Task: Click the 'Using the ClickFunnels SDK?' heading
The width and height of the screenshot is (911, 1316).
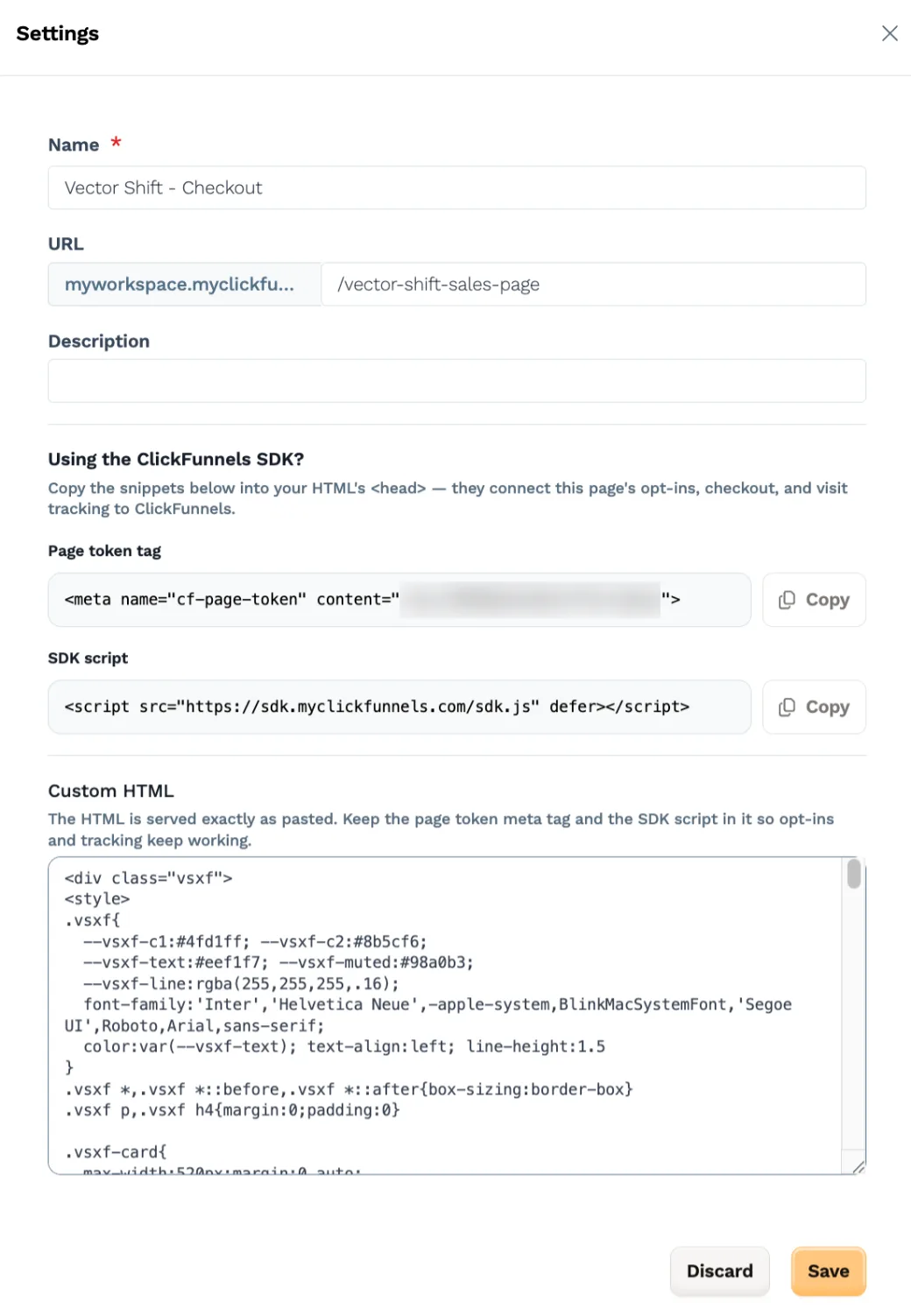Action: click(176, 459)
